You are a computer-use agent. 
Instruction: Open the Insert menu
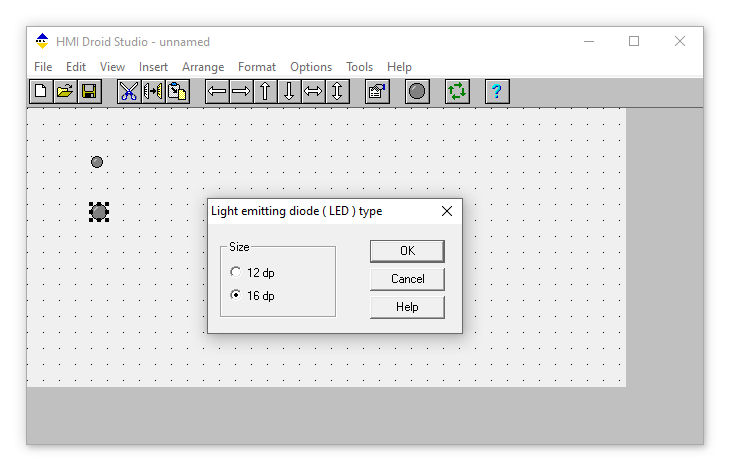click(x=153, y=67)
